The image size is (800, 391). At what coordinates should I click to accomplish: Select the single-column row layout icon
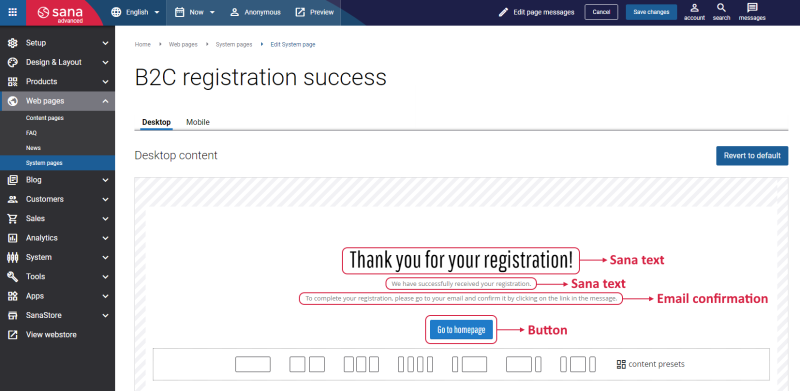pos(253,364)
